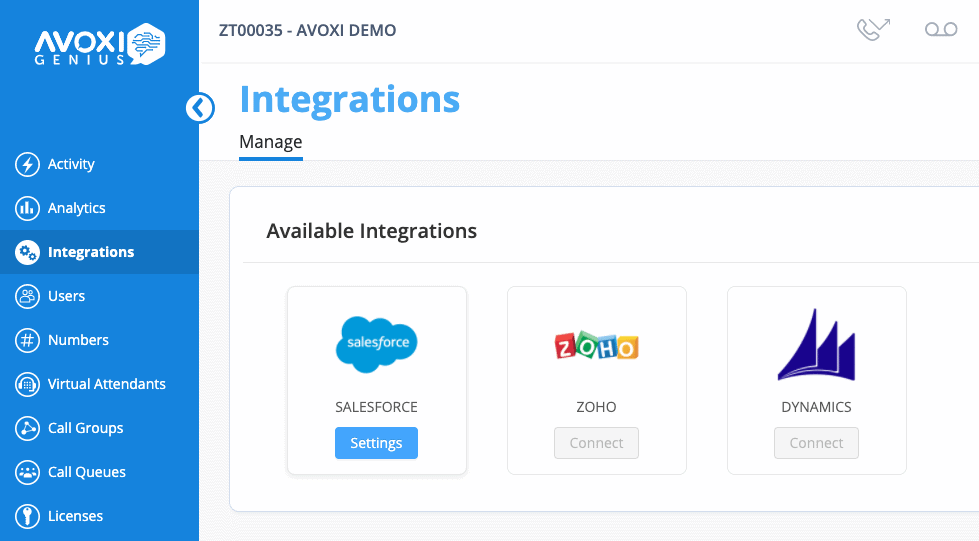Select Integrations in the sidebar menu
This screenshot has width=979, height=541.
[x=90, y=252]
